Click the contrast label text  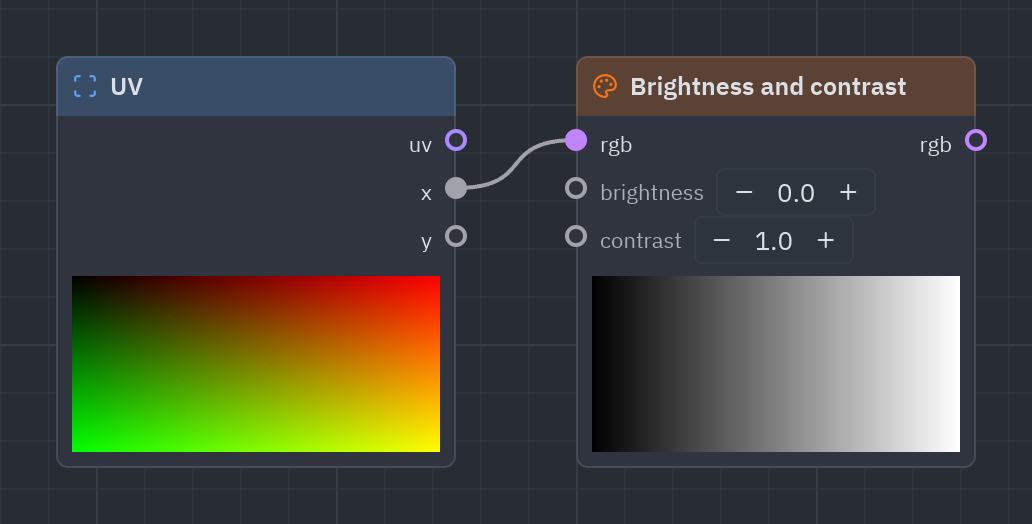[640, 241]
